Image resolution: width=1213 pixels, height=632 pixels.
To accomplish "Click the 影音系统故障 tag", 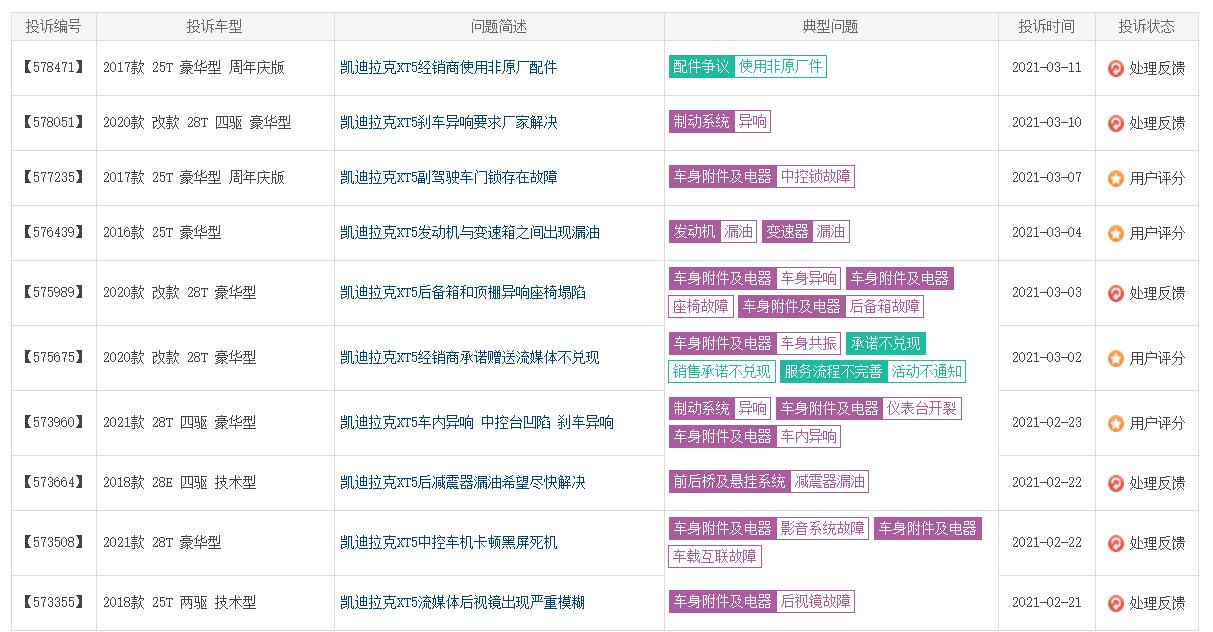I will (x=822, y=528).
